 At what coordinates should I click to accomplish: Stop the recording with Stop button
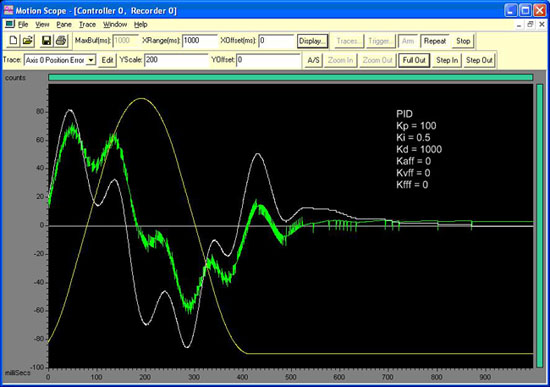click(x=463, y=41)
